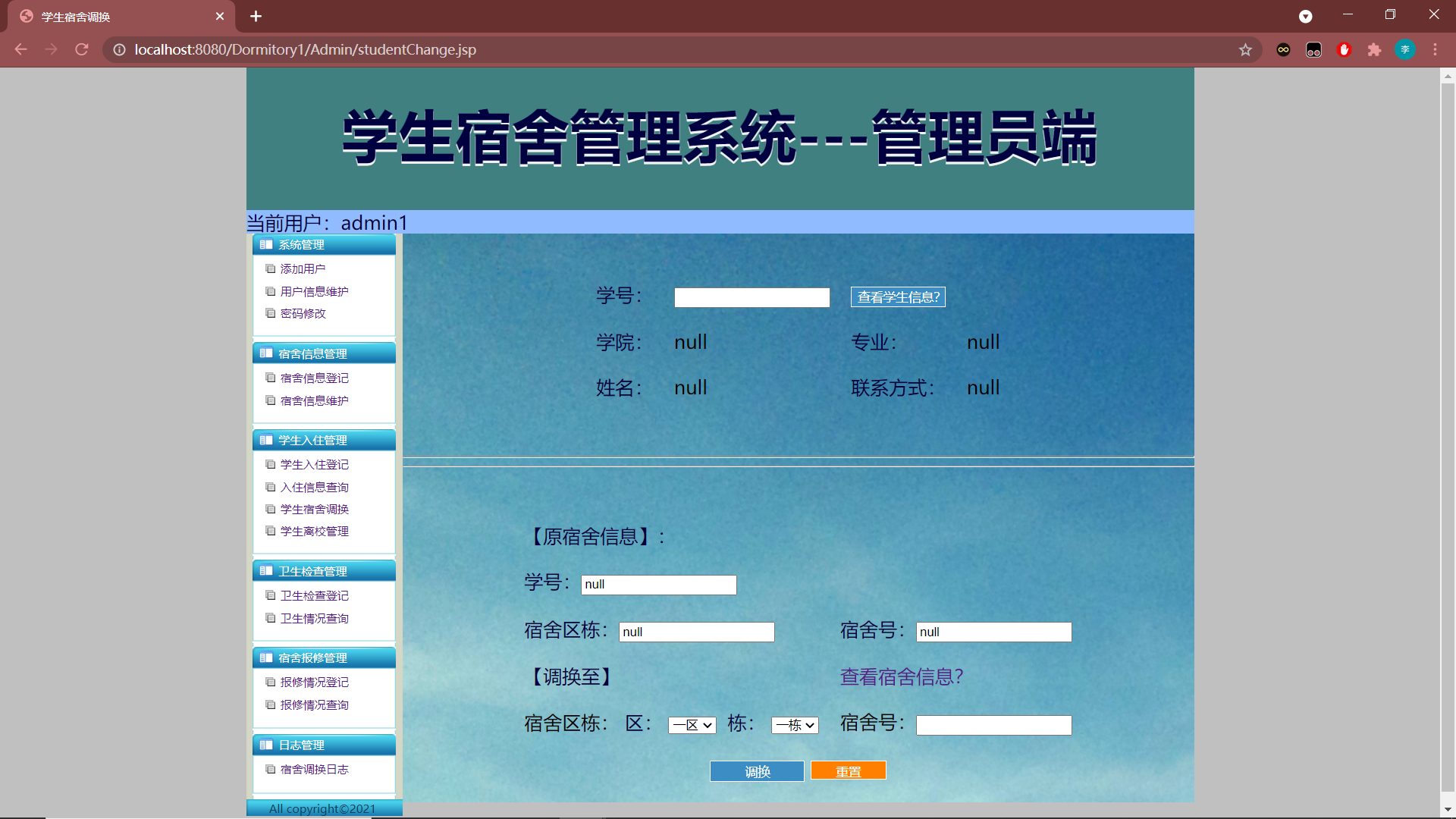Click the ad-blocker extension icon
Screen dimensions: 1456x819
[x=1345, y=49]
